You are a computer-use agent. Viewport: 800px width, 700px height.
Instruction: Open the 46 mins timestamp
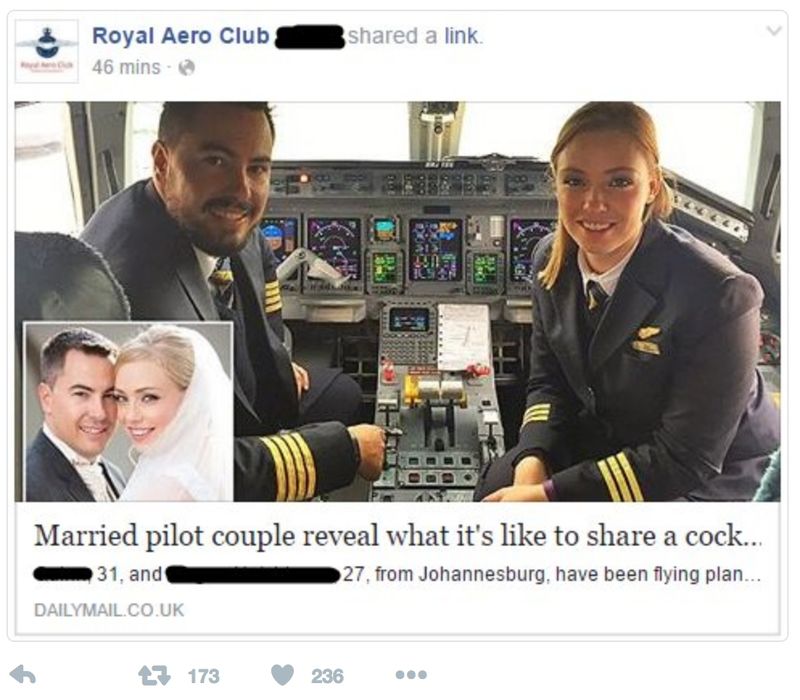click(x=126, y=67)
